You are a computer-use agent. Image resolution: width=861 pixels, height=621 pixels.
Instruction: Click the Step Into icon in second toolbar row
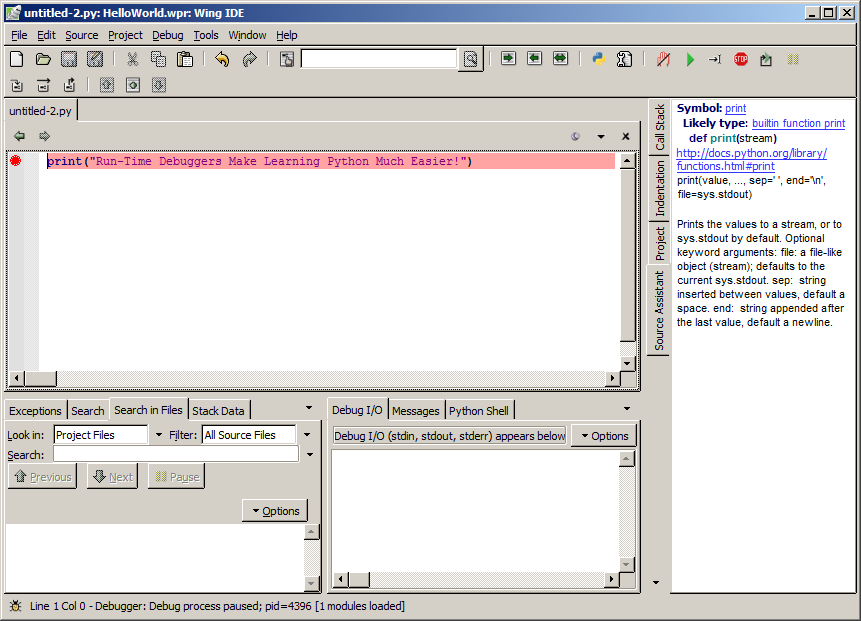pos(18,85)
